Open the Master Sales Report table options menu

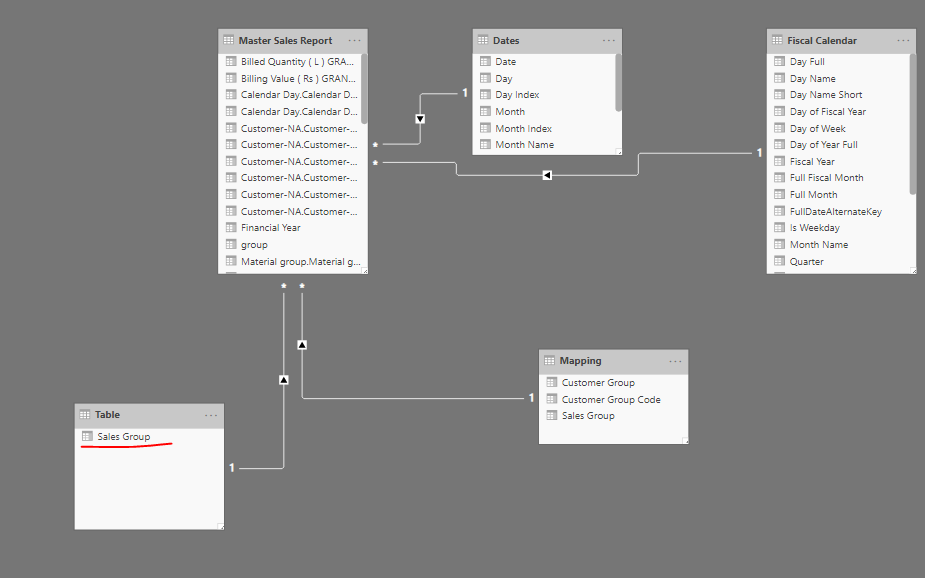click(355, 41)
